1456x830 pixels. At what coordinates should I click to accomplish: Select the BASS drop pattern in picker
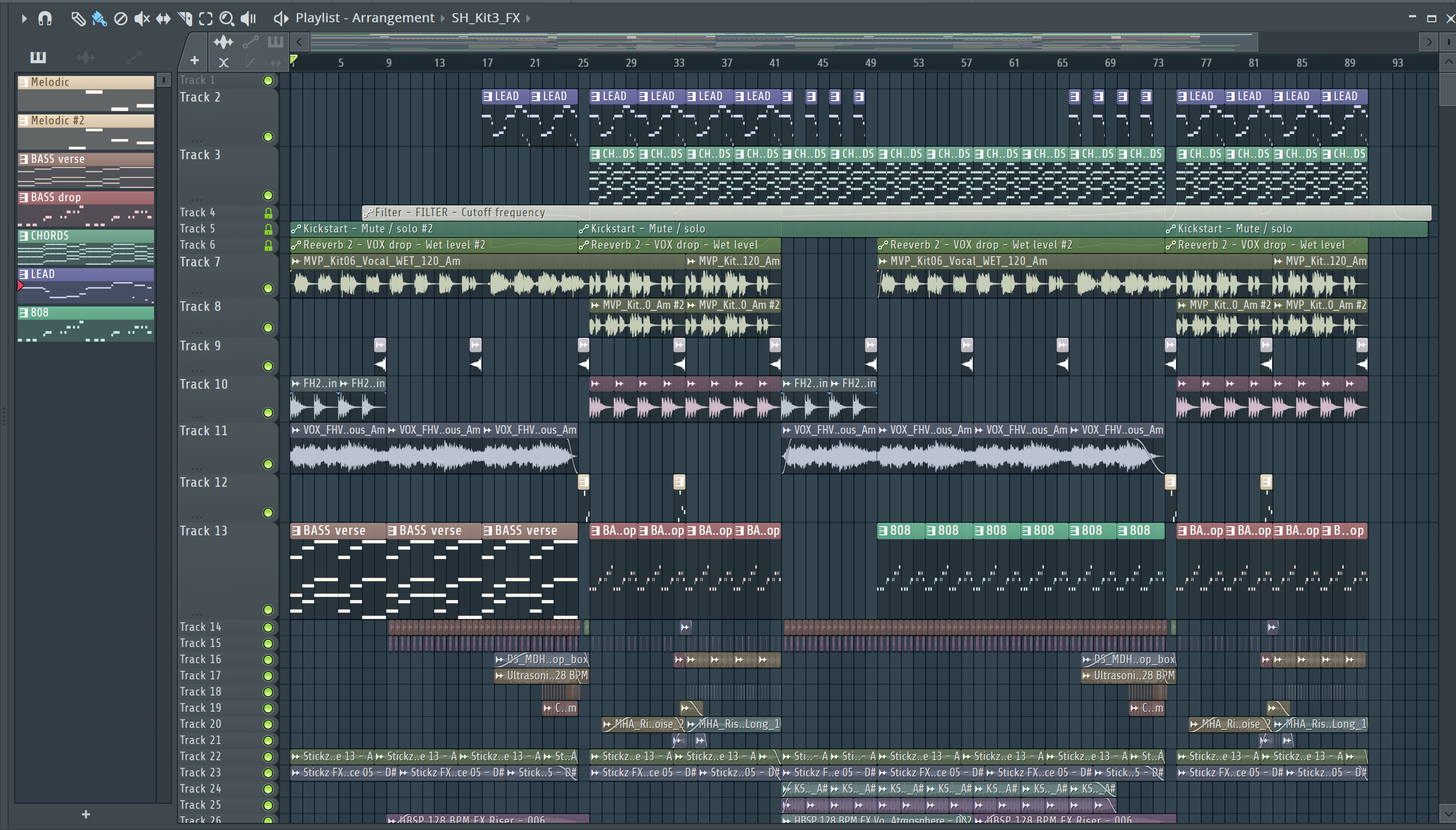[85, 208]
